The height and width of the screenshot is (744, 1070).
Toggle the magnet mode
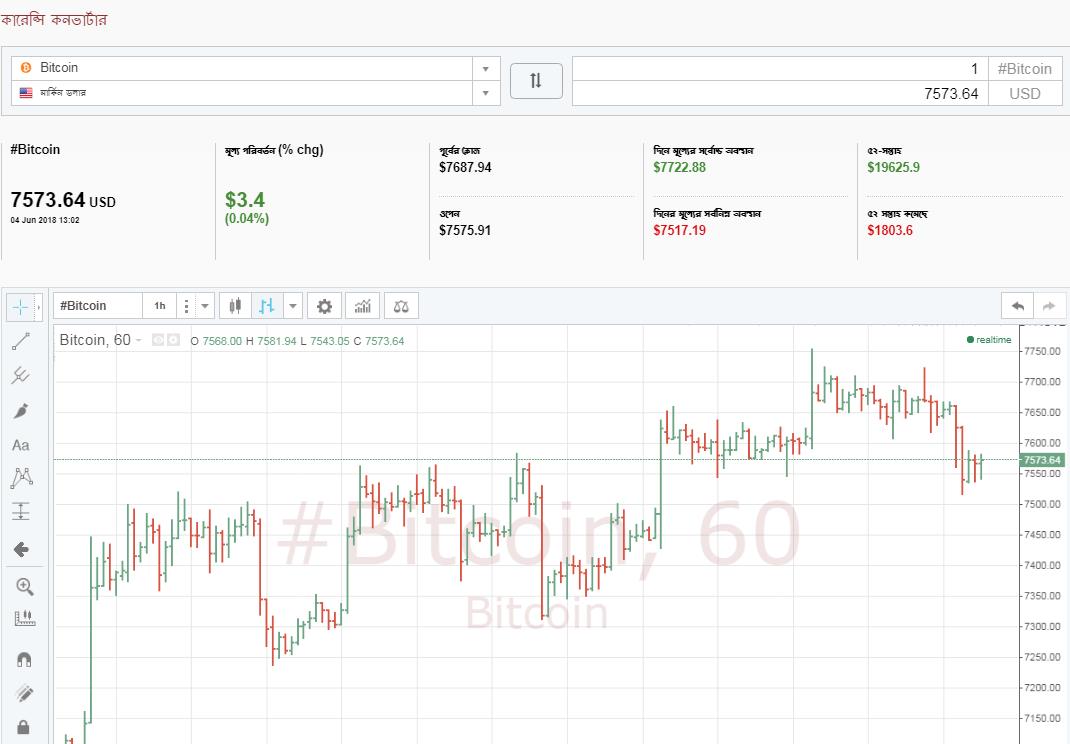pyautogui.click(x=24, y=659)
